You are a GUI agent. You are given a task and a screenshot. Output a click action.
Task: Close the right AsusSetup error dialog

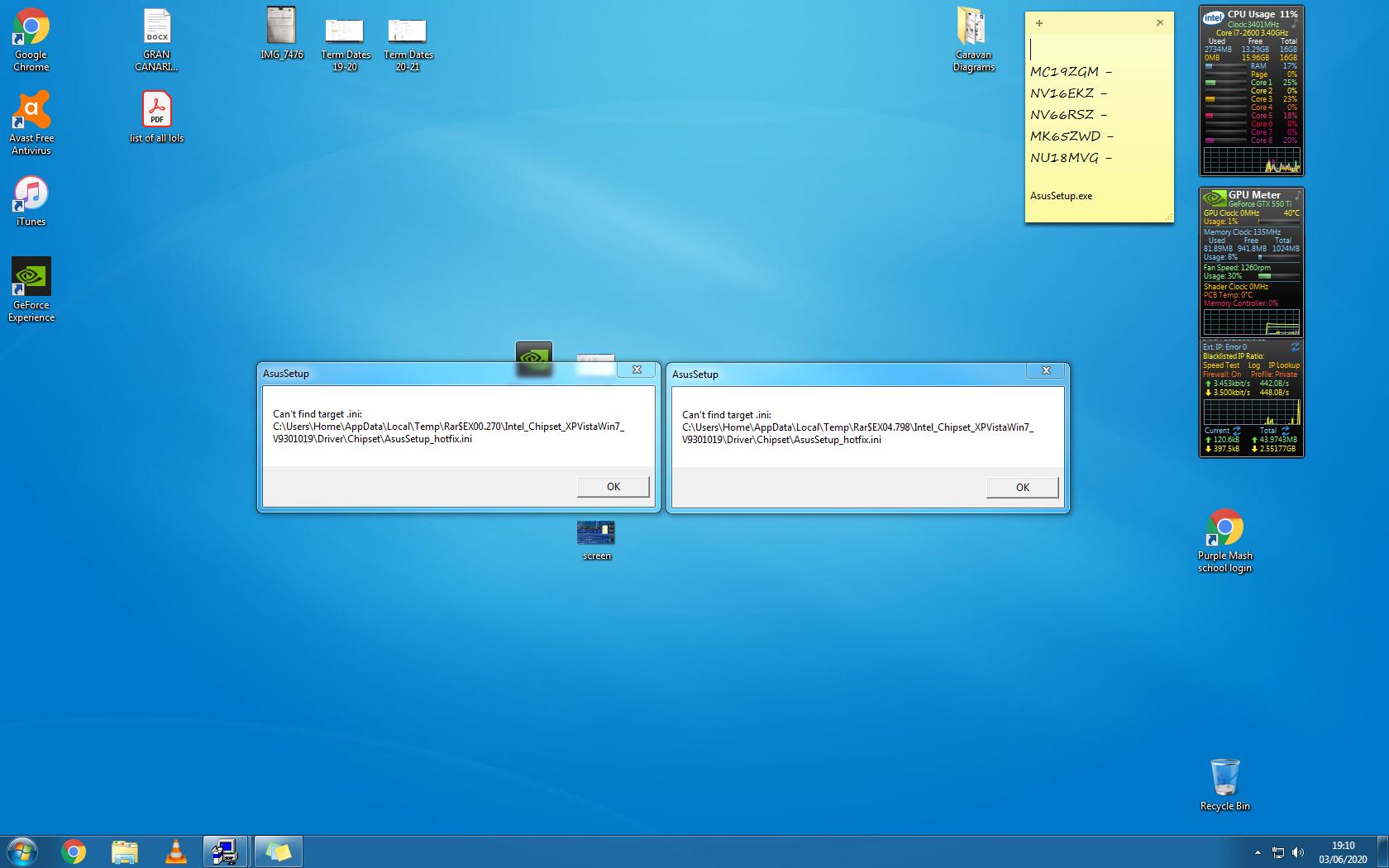coord(1046,370)
